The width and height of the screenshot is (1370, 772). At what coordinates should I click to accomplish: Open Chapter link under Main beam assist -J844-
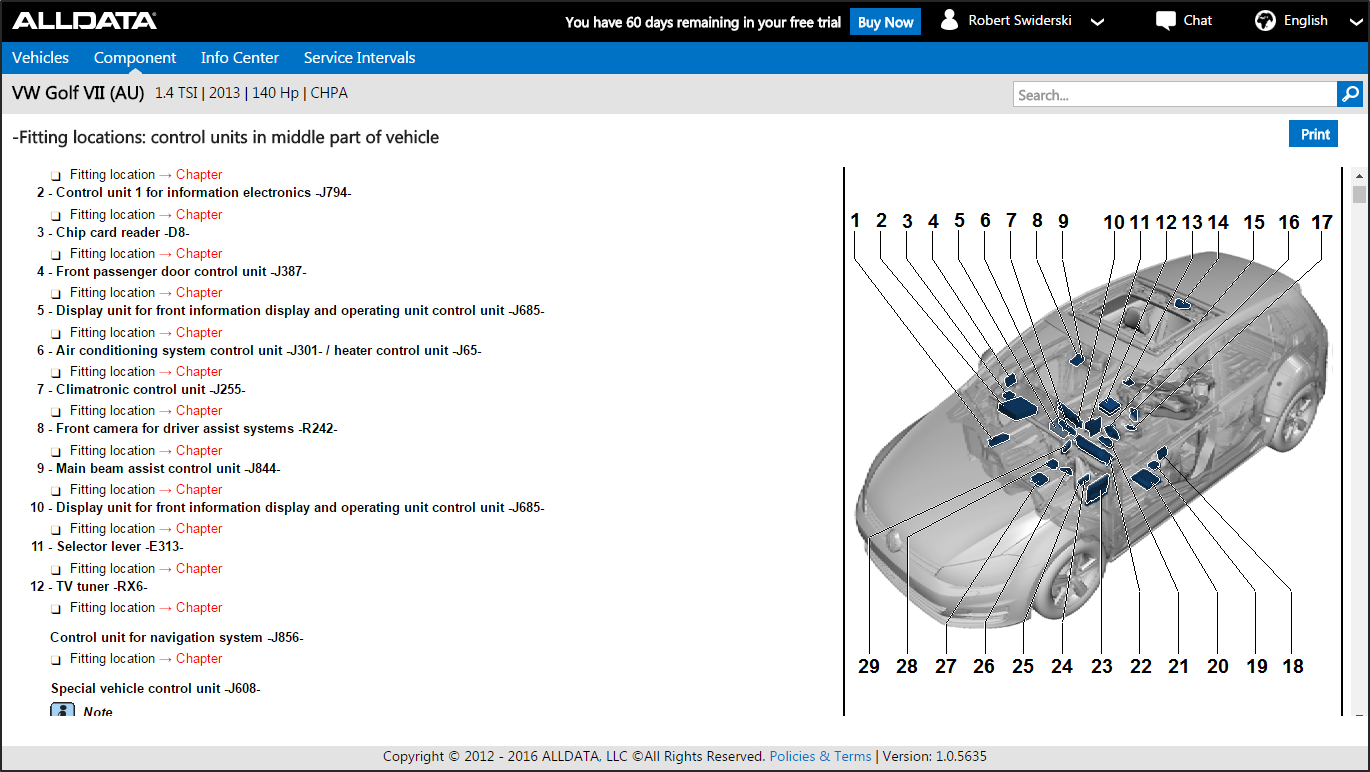199,489
